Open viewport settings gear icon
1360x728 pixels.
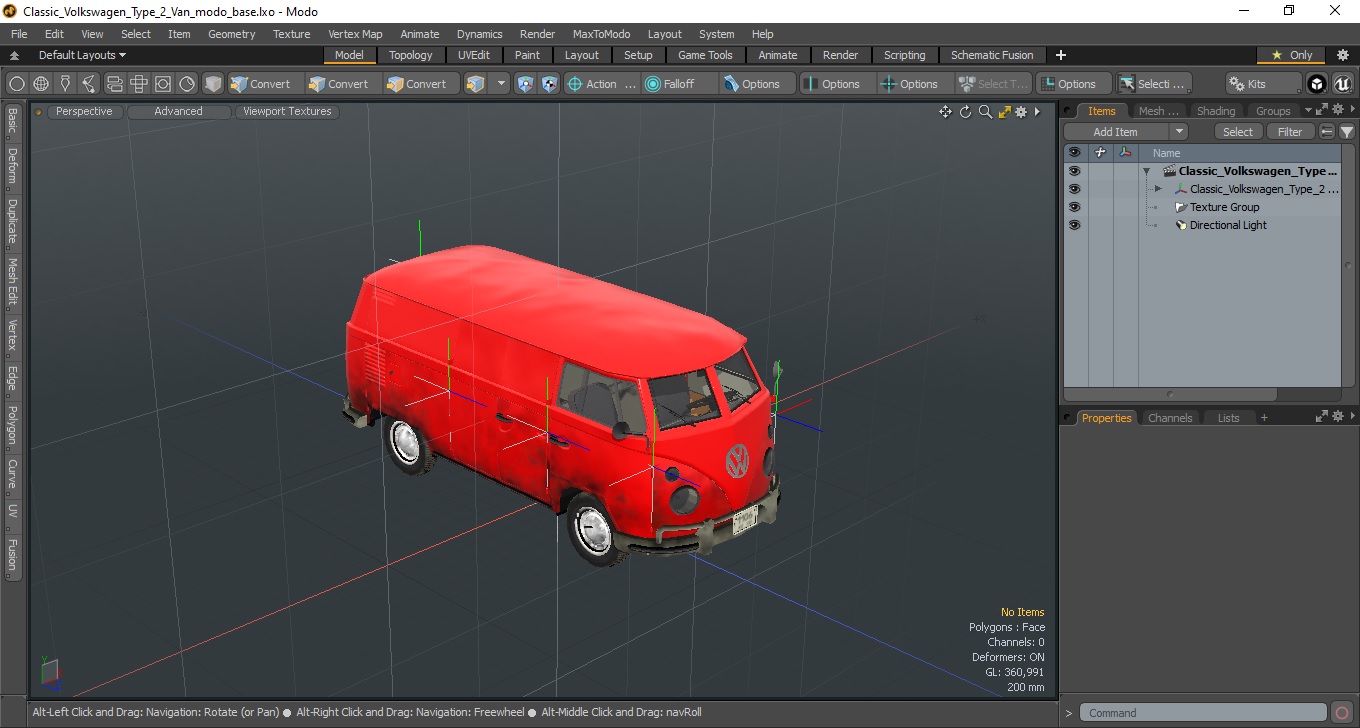coord(1021,112)
